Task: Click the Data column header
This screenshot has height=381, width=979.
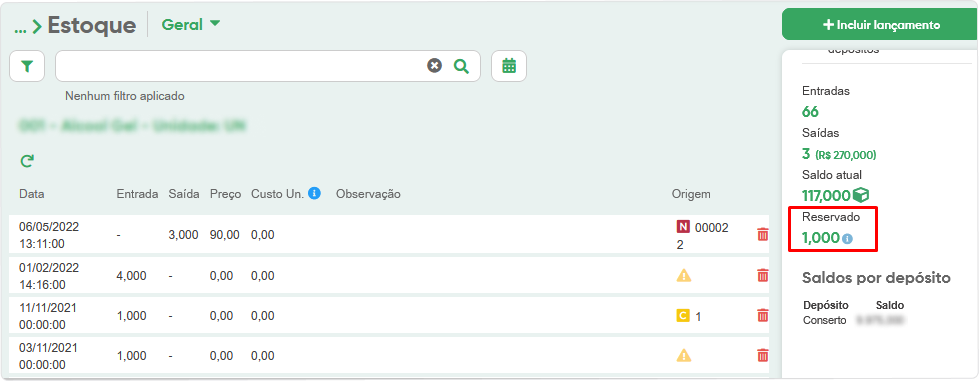Action: click(32, 194)
